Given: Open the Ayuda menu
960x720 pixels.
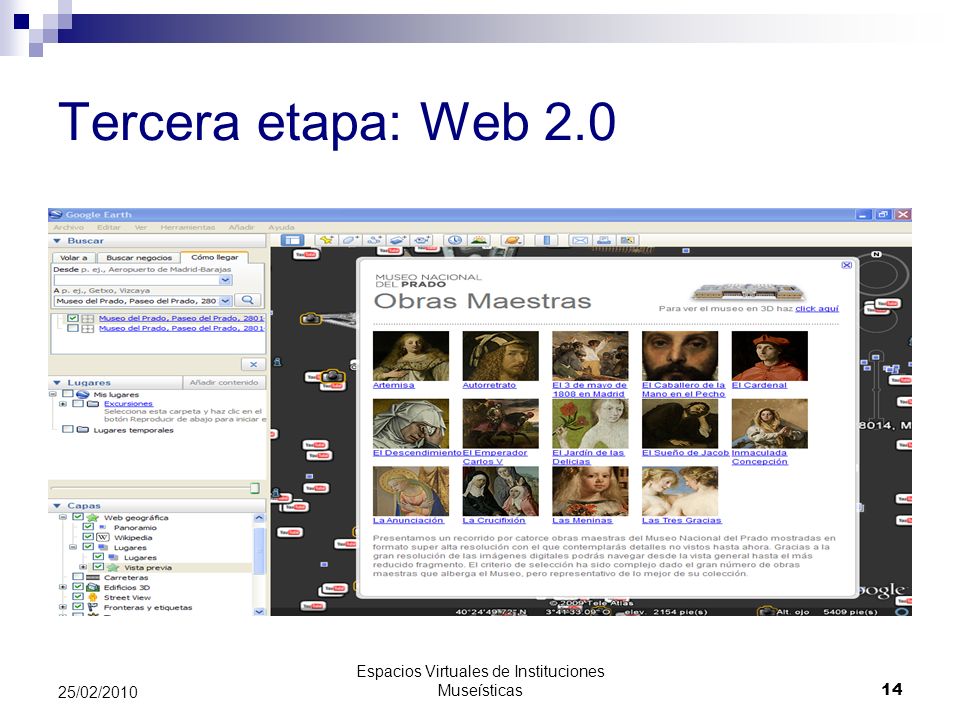Looking at the screenshot, I should pyautogui.click(x=281, y=227).
